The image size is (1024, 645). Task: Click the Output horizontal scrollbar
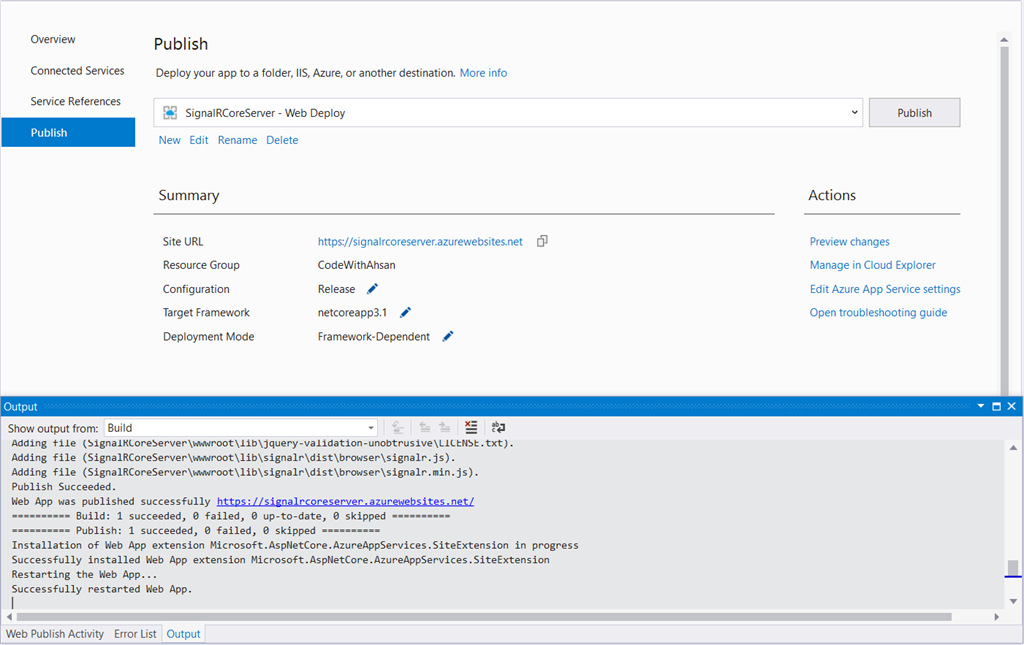480,617
